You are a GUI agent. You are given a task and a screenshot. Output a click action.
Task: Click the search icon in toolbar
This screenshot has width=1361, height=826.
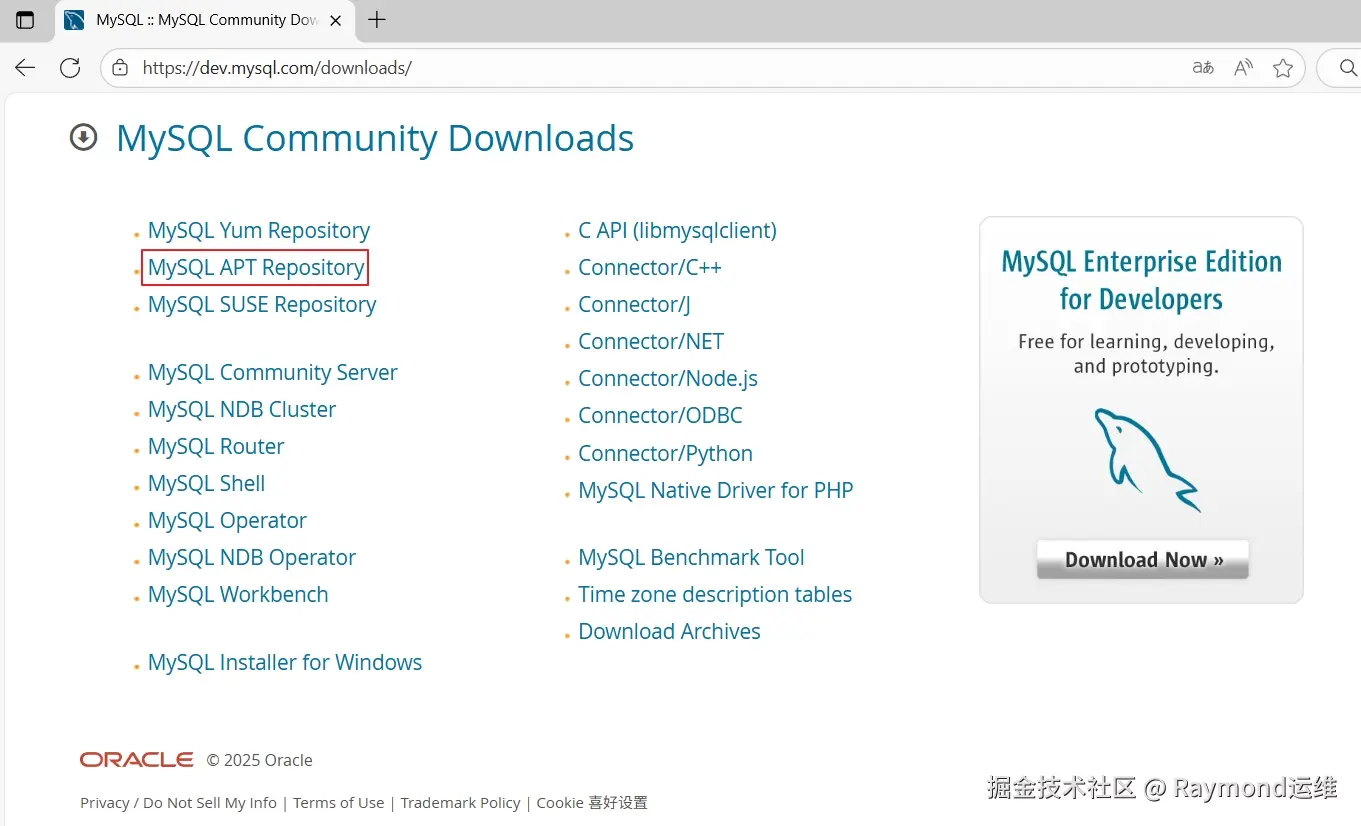(1347, 68)
